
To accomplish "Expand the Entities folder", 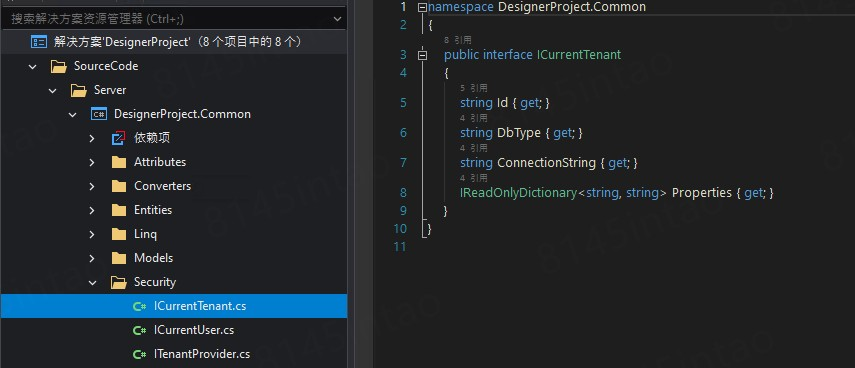I will click(x=92, y=210).
